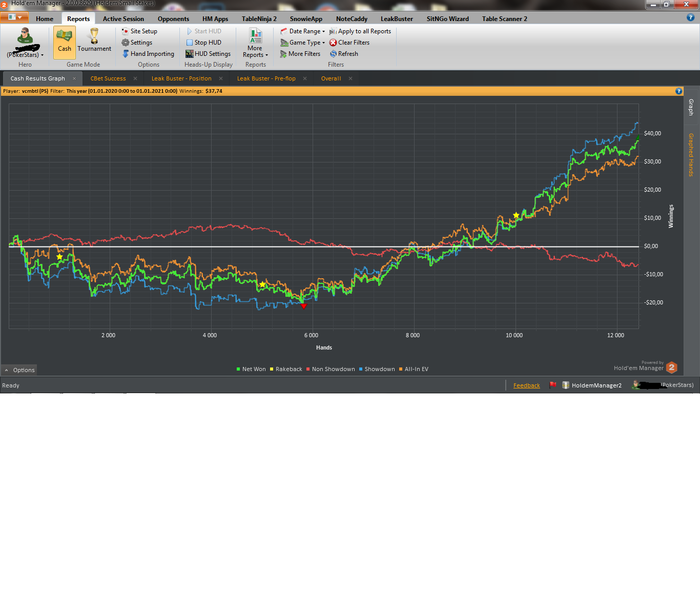The width and height of the screenshot is (700, 615).
Task: Expand the graph Options panel
Action: (19, 370)
